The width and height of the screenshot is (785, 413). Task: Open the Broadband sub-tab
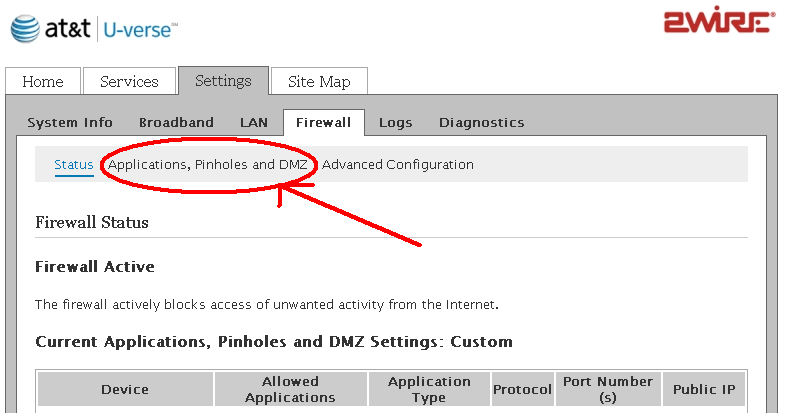point(176,123)
